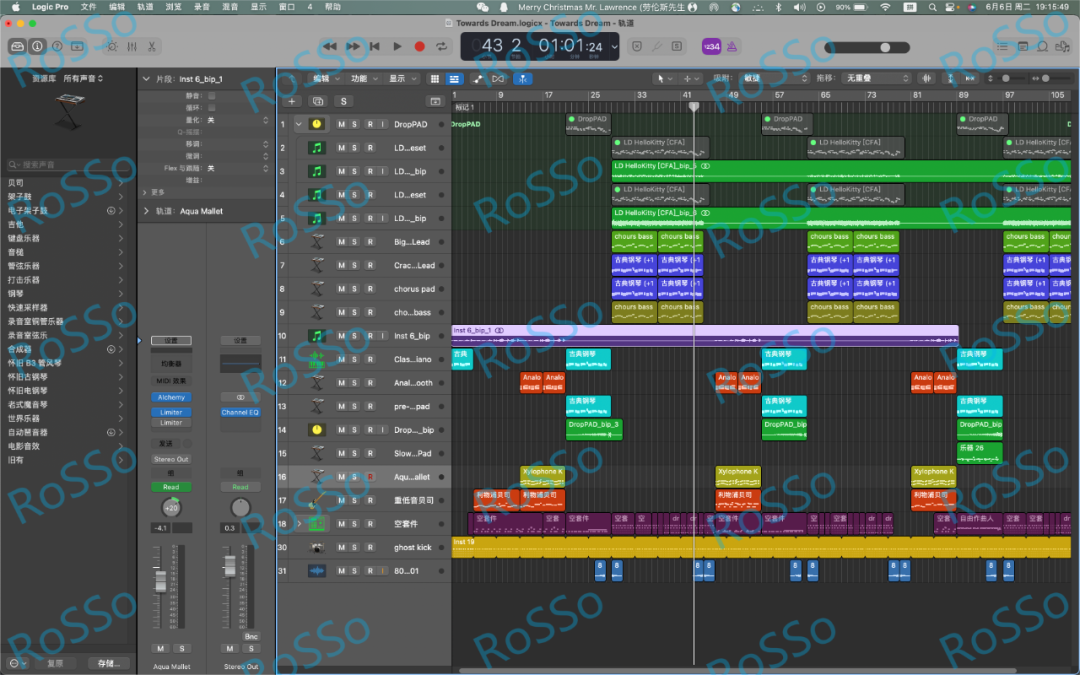The height and width of the screenshot is (675, 1080).
Task: Collapse the DropPAD track stack
Action: 299,124
